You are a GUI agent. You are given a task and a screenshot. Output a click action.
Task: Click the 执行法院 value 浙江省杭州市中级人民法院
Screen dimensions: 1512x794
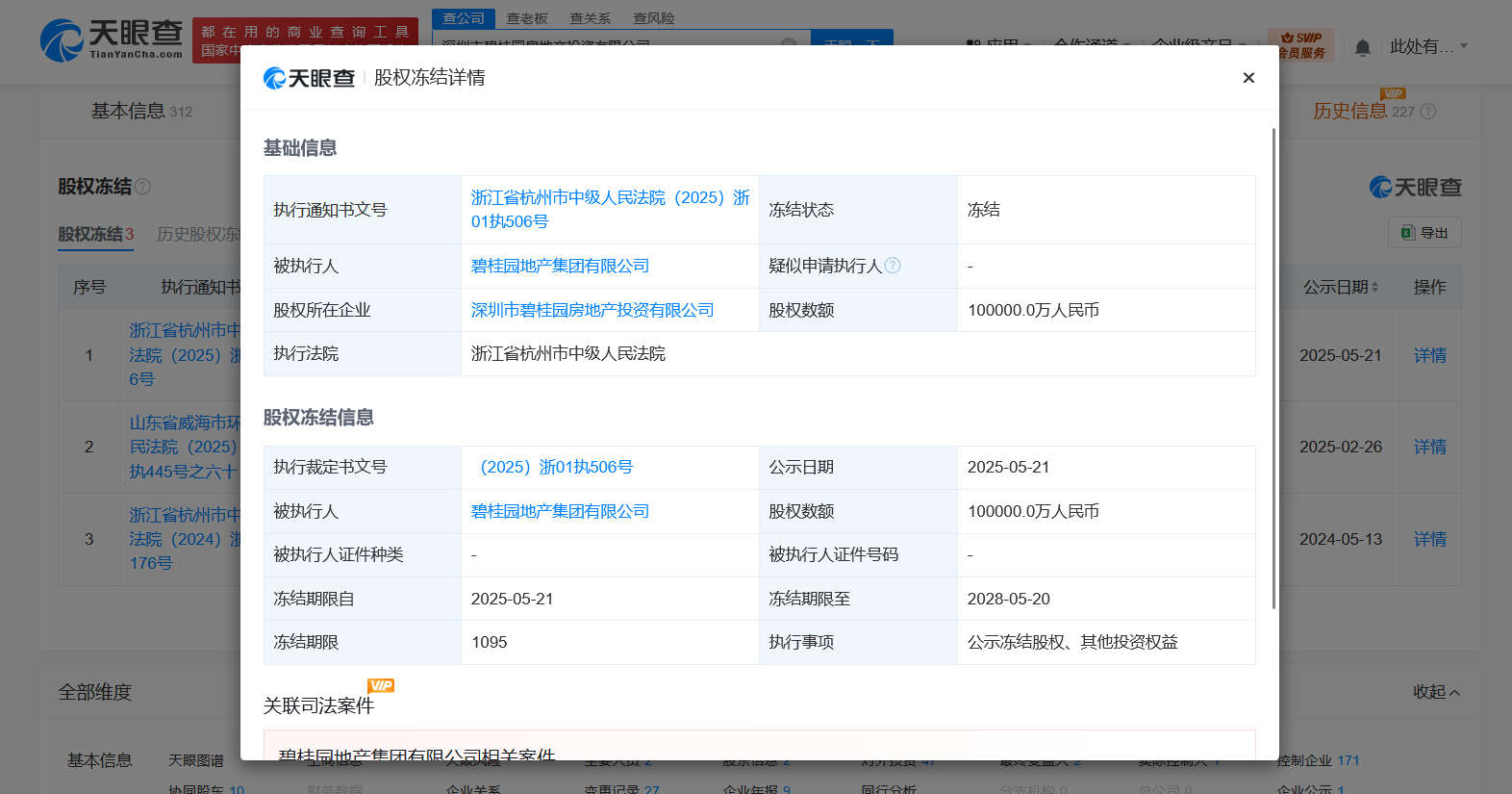(x=568, y=353)
